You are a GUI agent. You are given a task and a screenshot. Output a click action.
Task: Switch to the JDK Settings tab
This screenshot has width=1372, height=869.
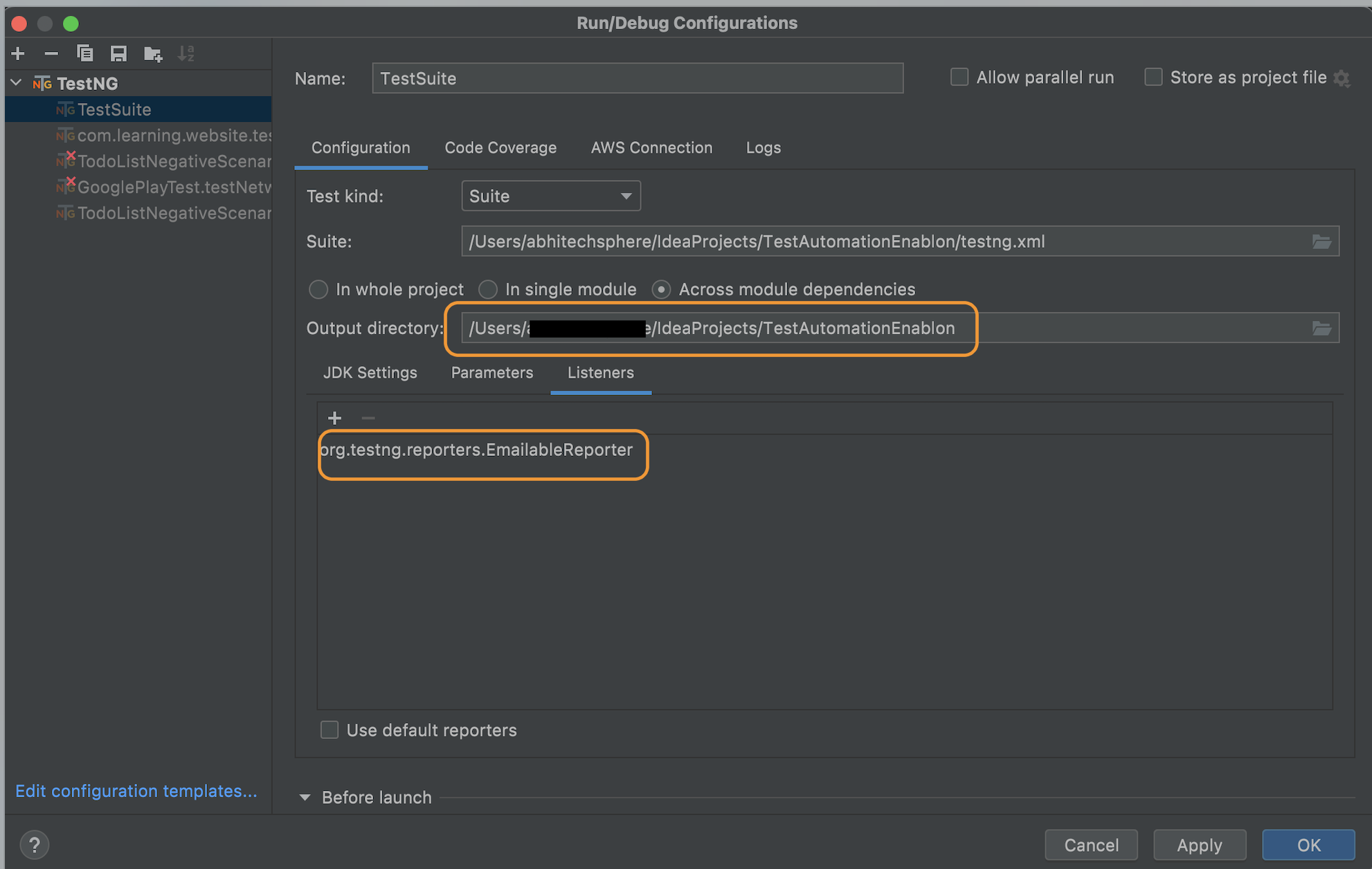coord(370,372)
